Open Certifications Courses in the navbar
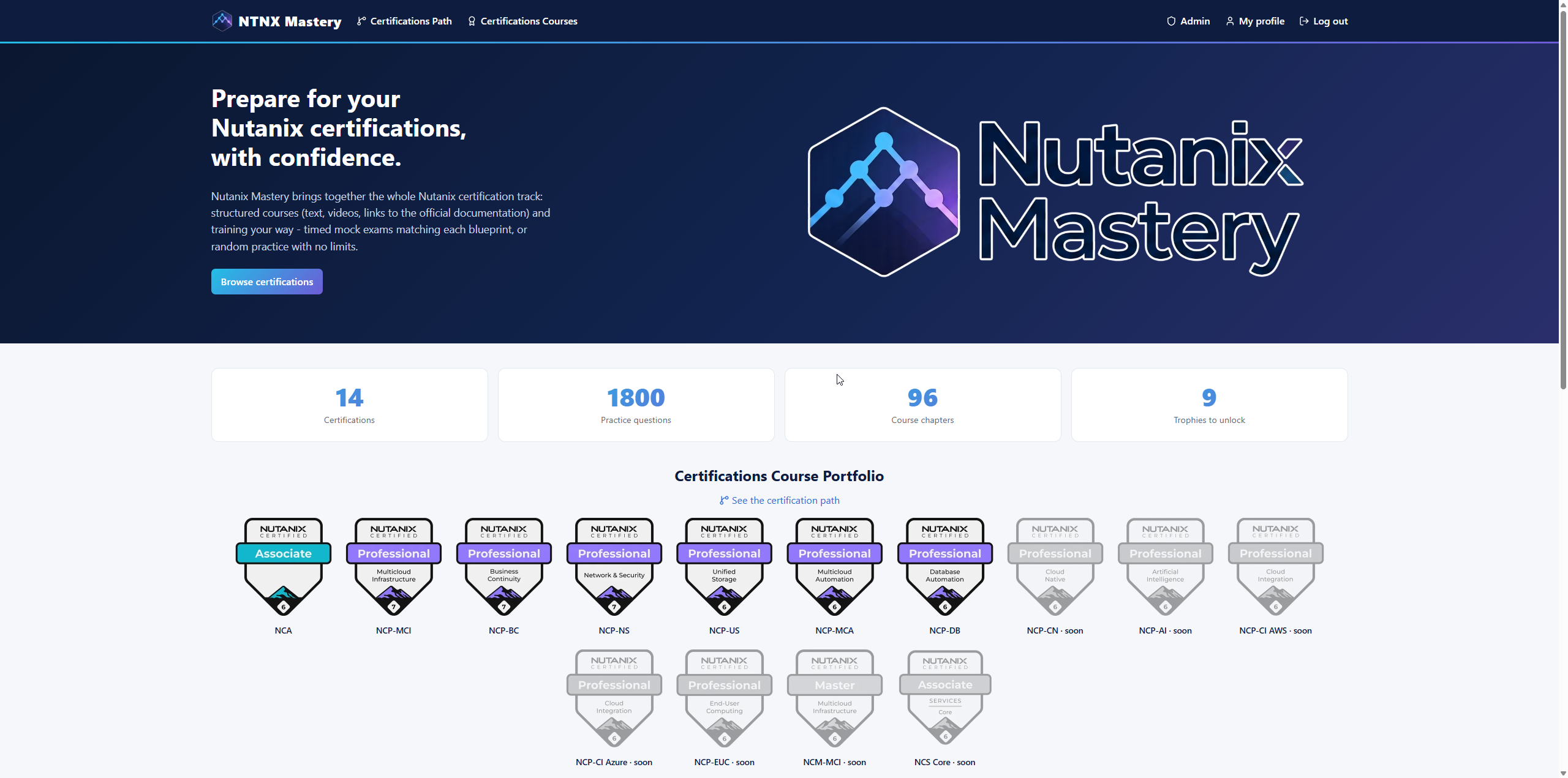The width and height of the screenshot is (1568, 778). click(x=522, y=21)
